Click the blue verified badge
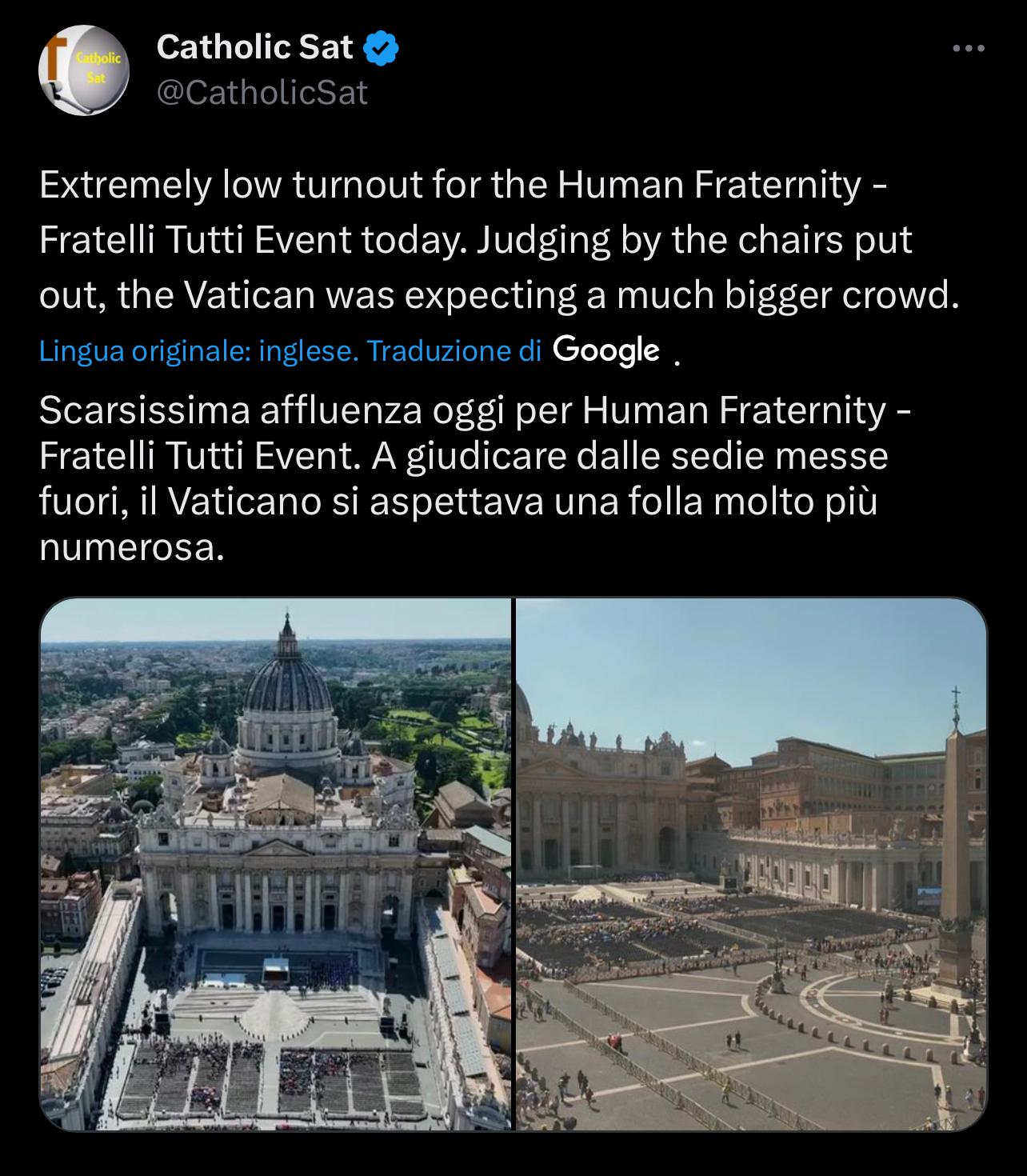Image resolution: width=1027 pixels, height=1176 pixels. click(382, 48)
